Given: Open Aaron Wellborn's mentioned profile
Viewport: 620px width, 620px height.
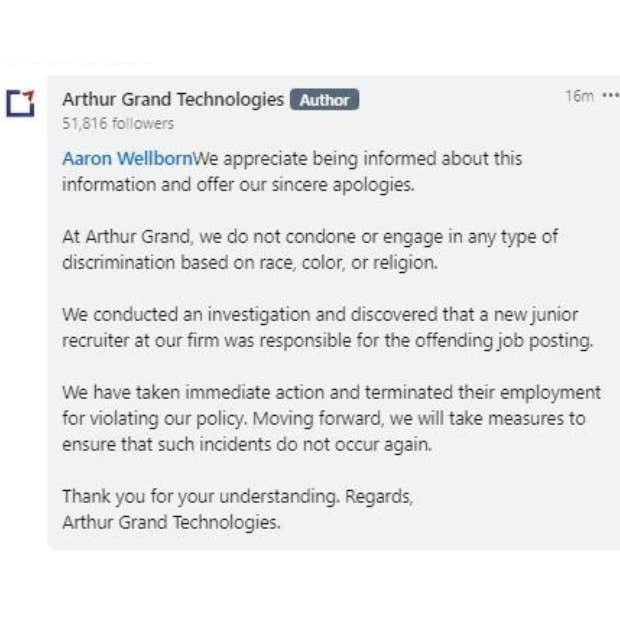Looking at the screenshot, I should point(127,158).
